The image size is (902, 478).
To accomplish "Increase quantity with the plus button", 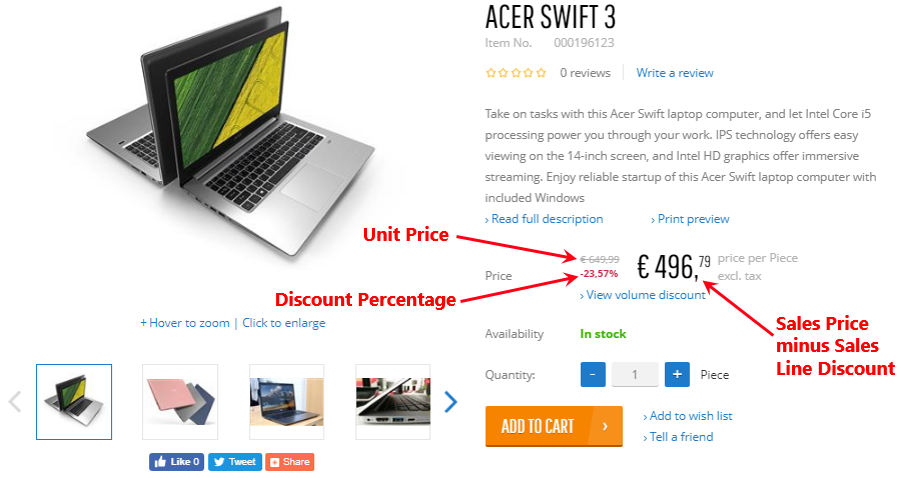I will coord(677,374).
